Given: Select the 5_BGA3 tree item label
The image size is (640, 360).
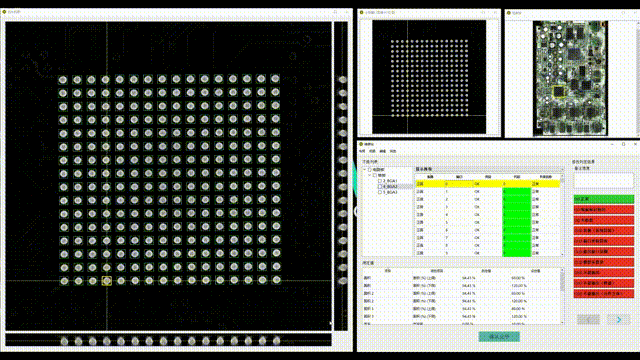Looking at the screenshot, I should click(390, 192).
